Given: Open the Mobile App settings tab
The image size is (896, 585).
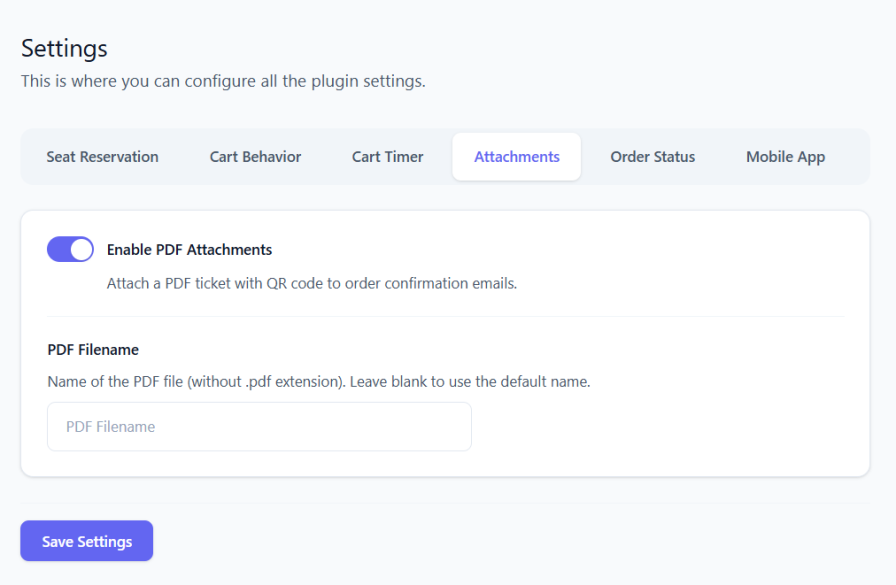Looking at the screenshot, I should tap(785, 157).
